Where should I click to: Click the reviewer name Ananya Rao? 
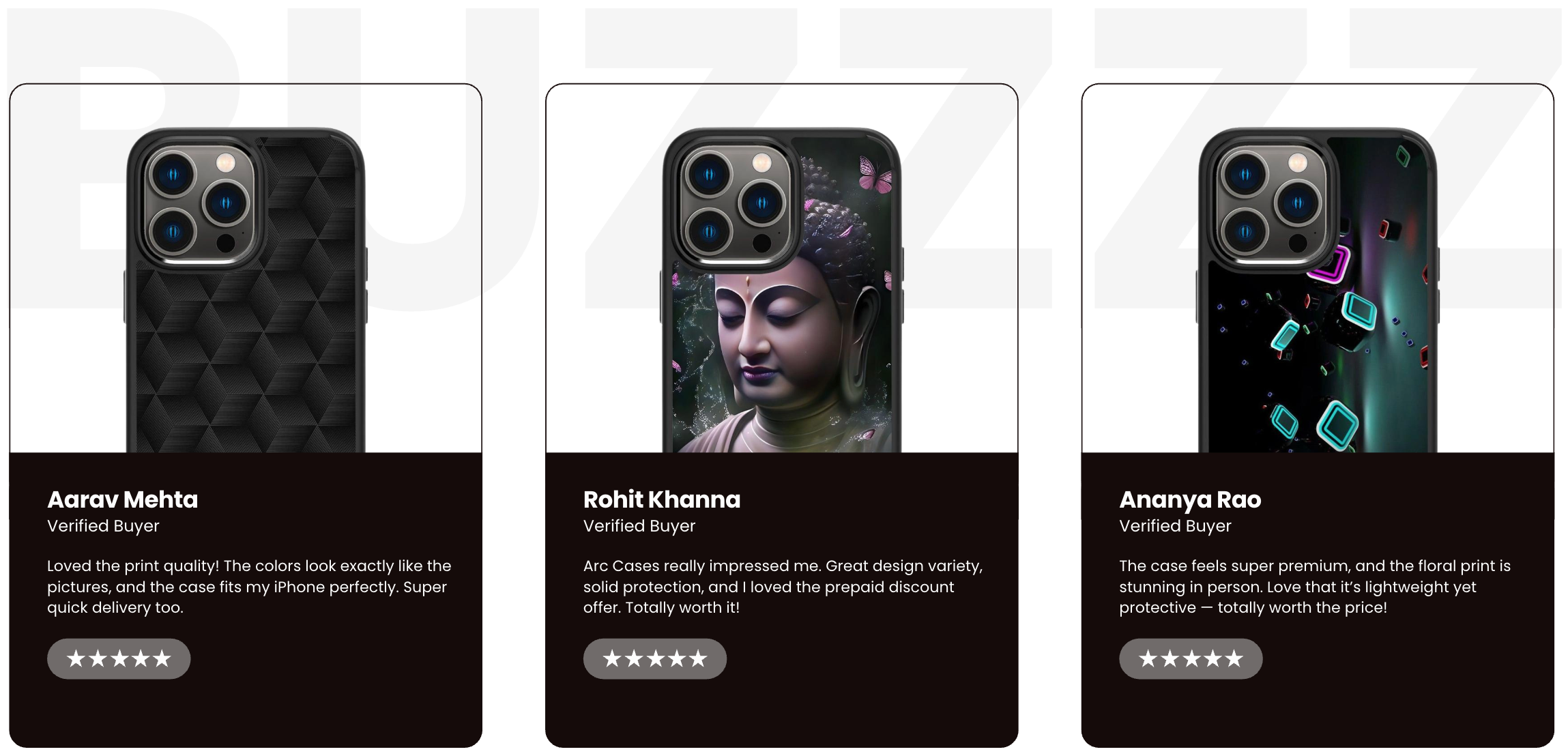click(1190, 500)
